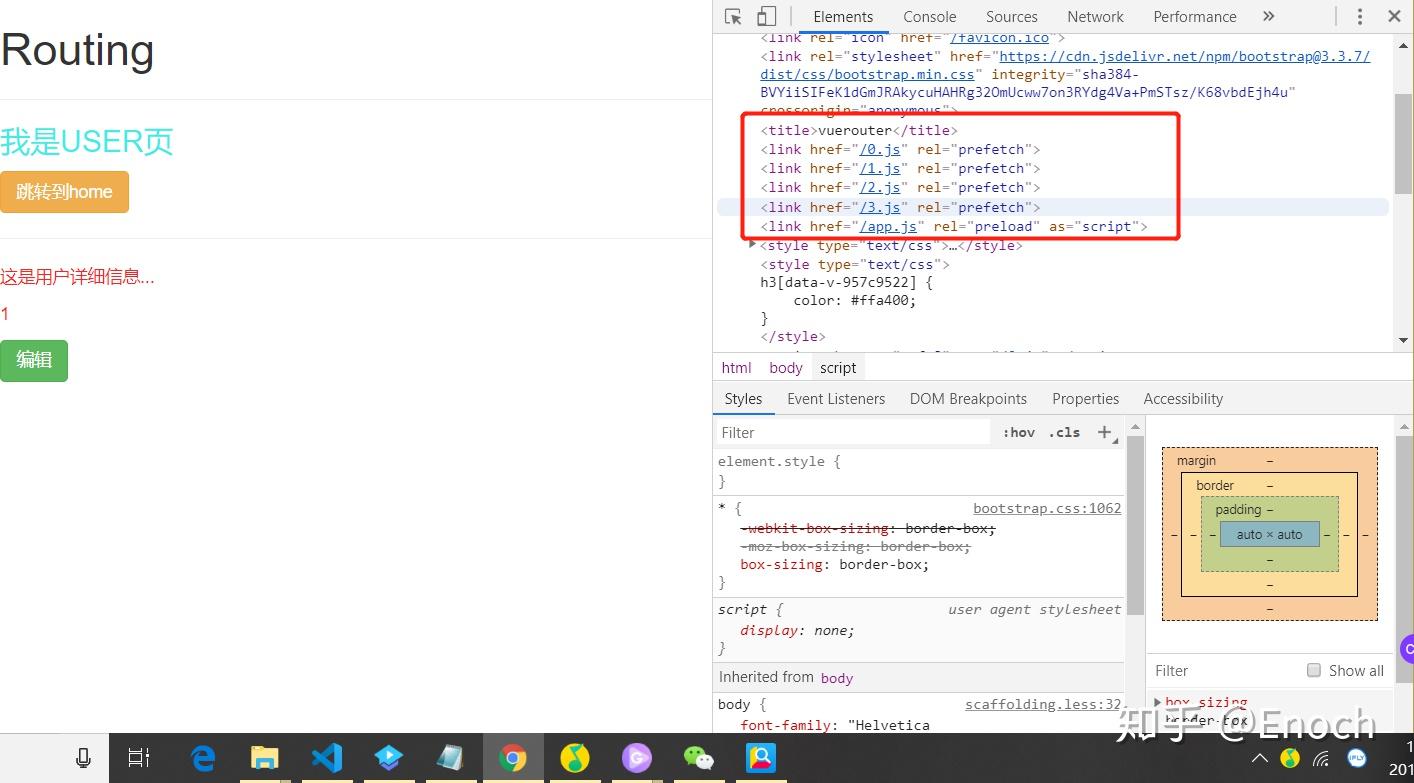Open WeChat from the taskbar

(x=698, y=759)
